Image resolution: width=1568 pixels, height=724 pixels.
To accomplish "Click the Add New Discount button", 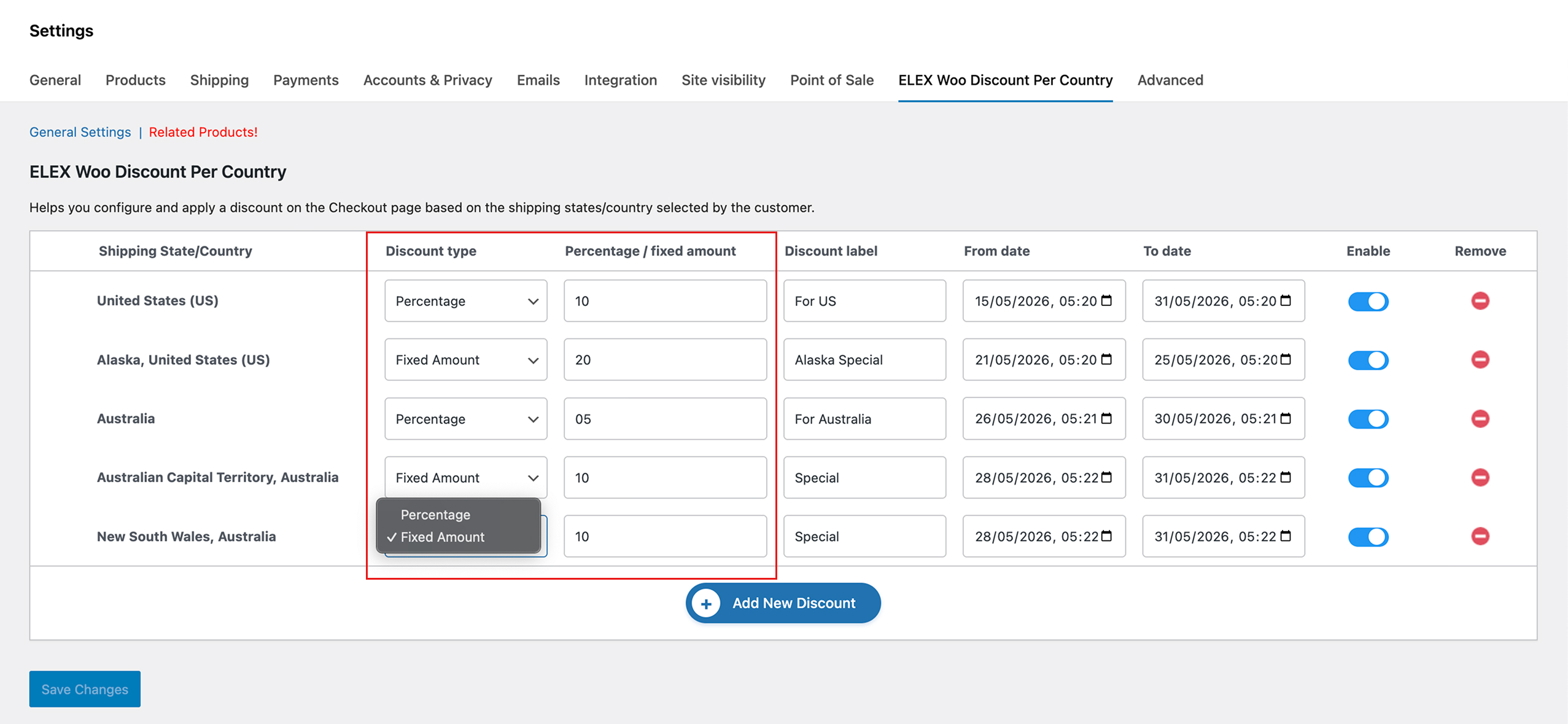I will point(783,603).
